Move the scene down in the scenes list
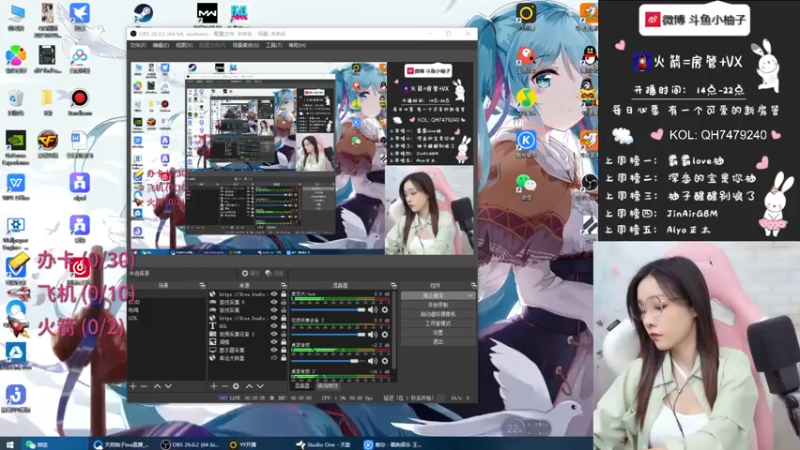Screen dimensions: 800x450 (x=168, y=386)
